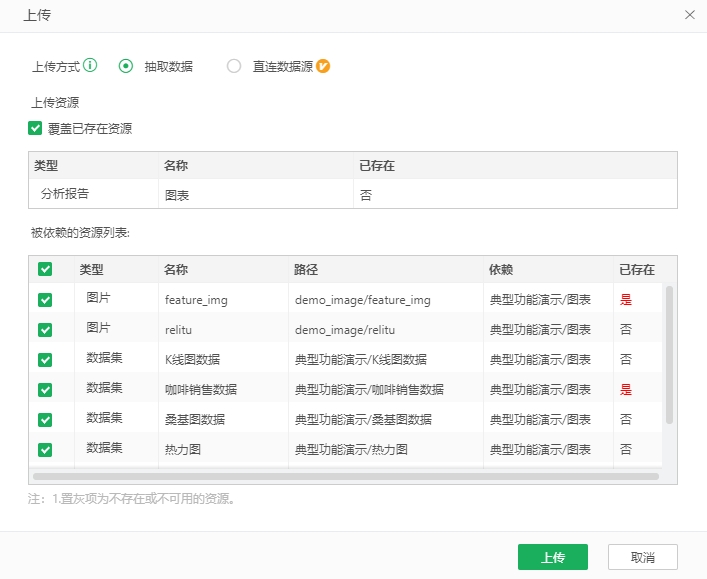Select the 抽取数据 radio button

coord(126,67)
